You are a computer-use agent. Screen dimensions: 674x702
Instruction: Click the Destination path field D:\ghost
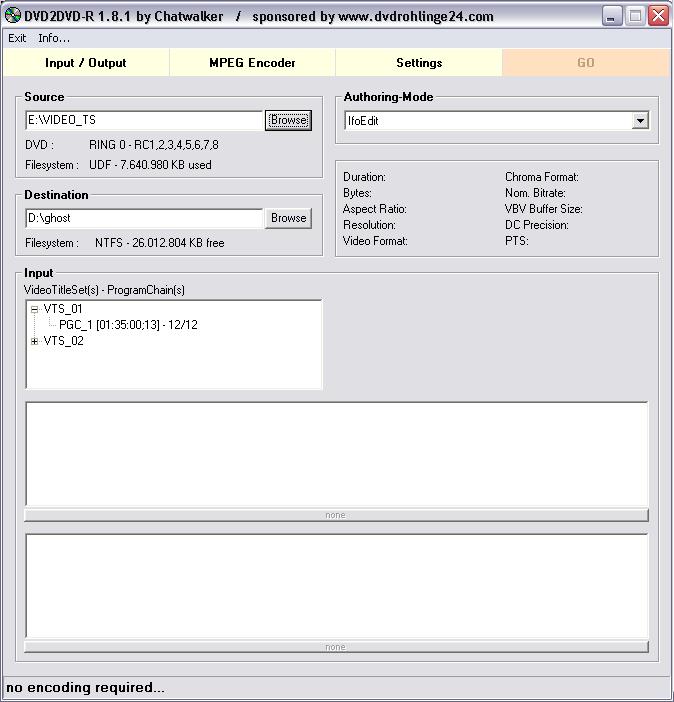tap(144, 218)
